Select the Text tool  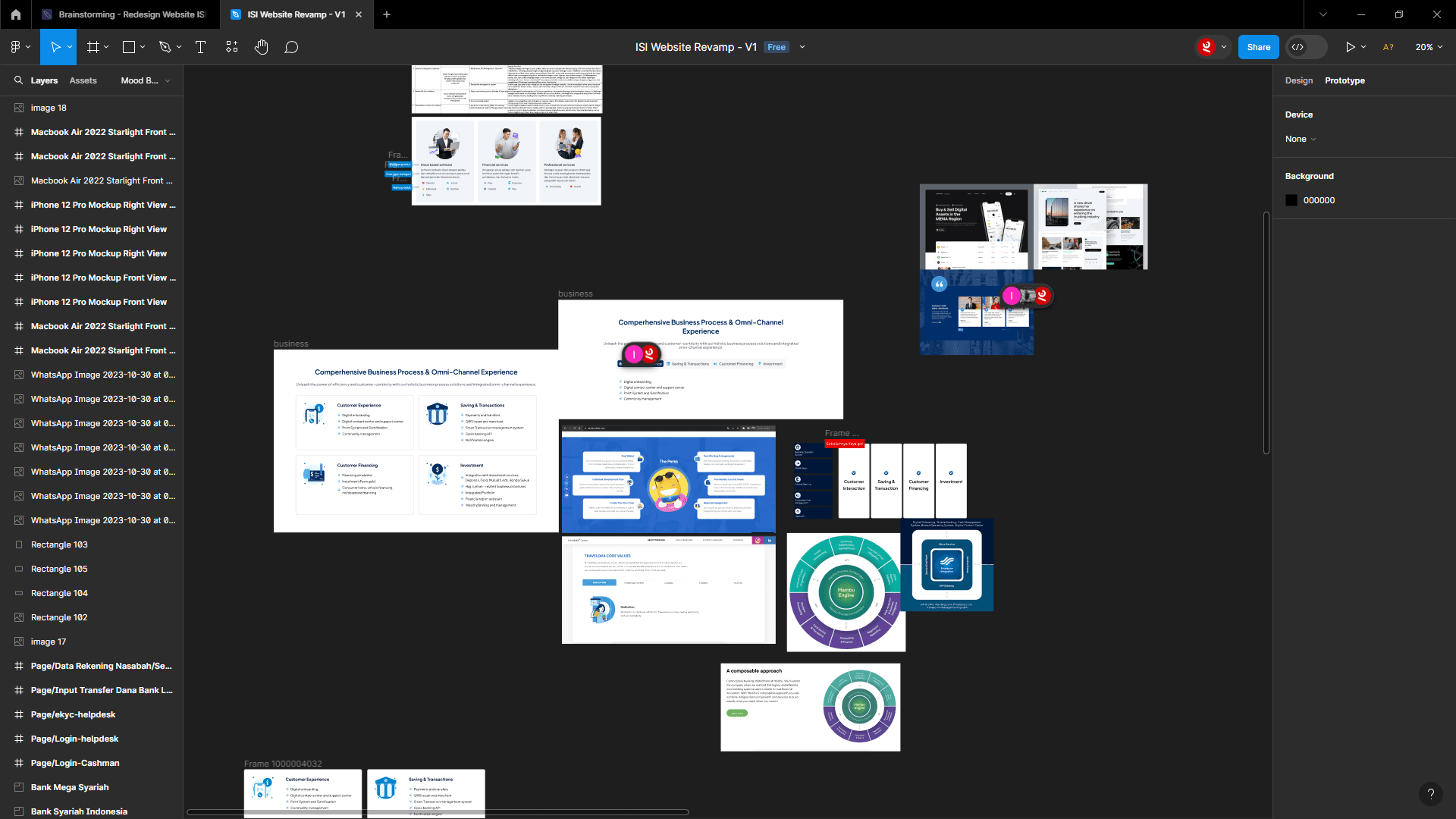point(200,47)
